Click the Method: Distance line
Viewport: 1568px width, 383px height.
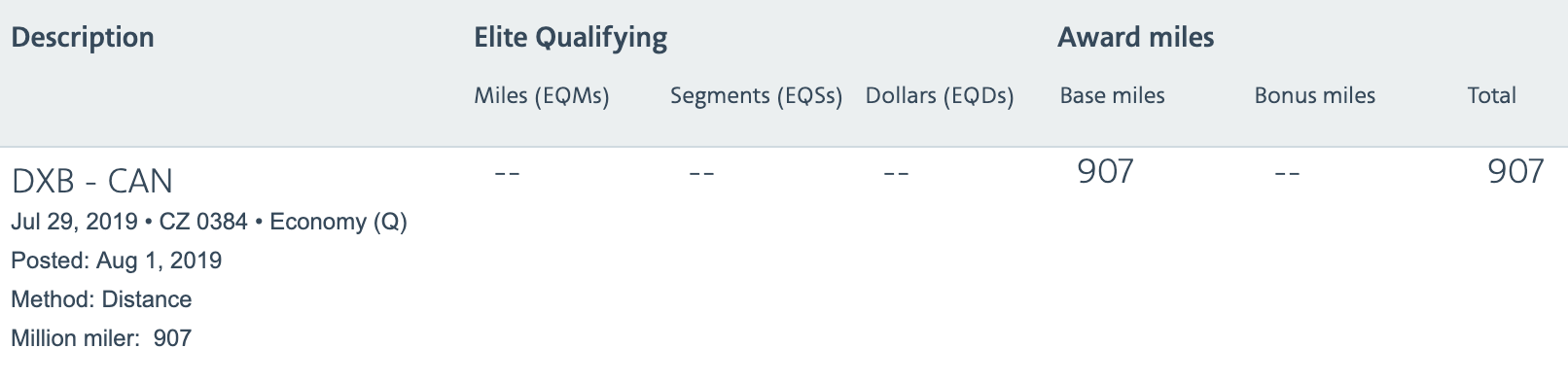[101, 299]
